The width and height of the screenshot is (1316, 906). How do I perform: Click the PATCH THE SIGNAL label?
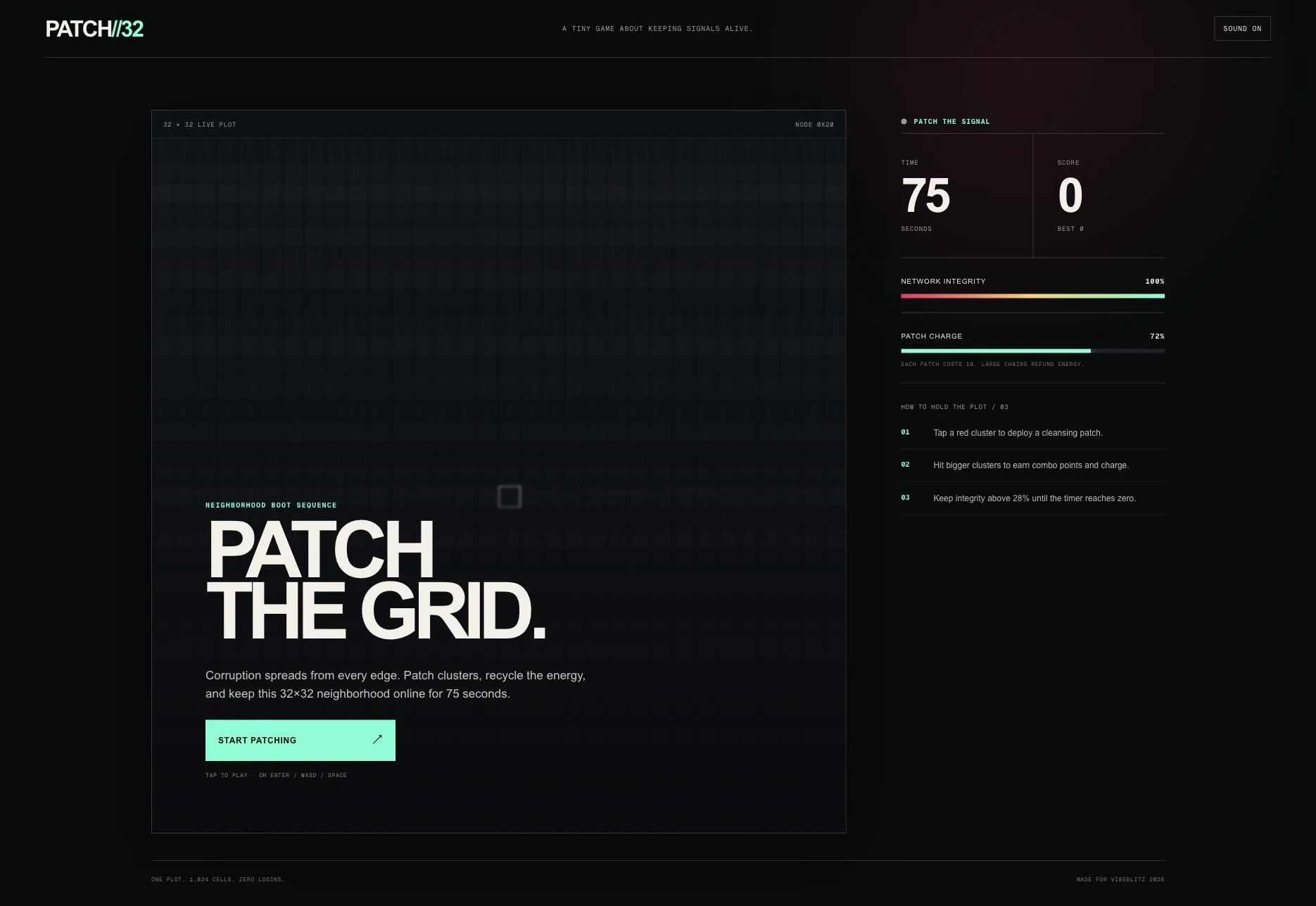tap(951, 122)
